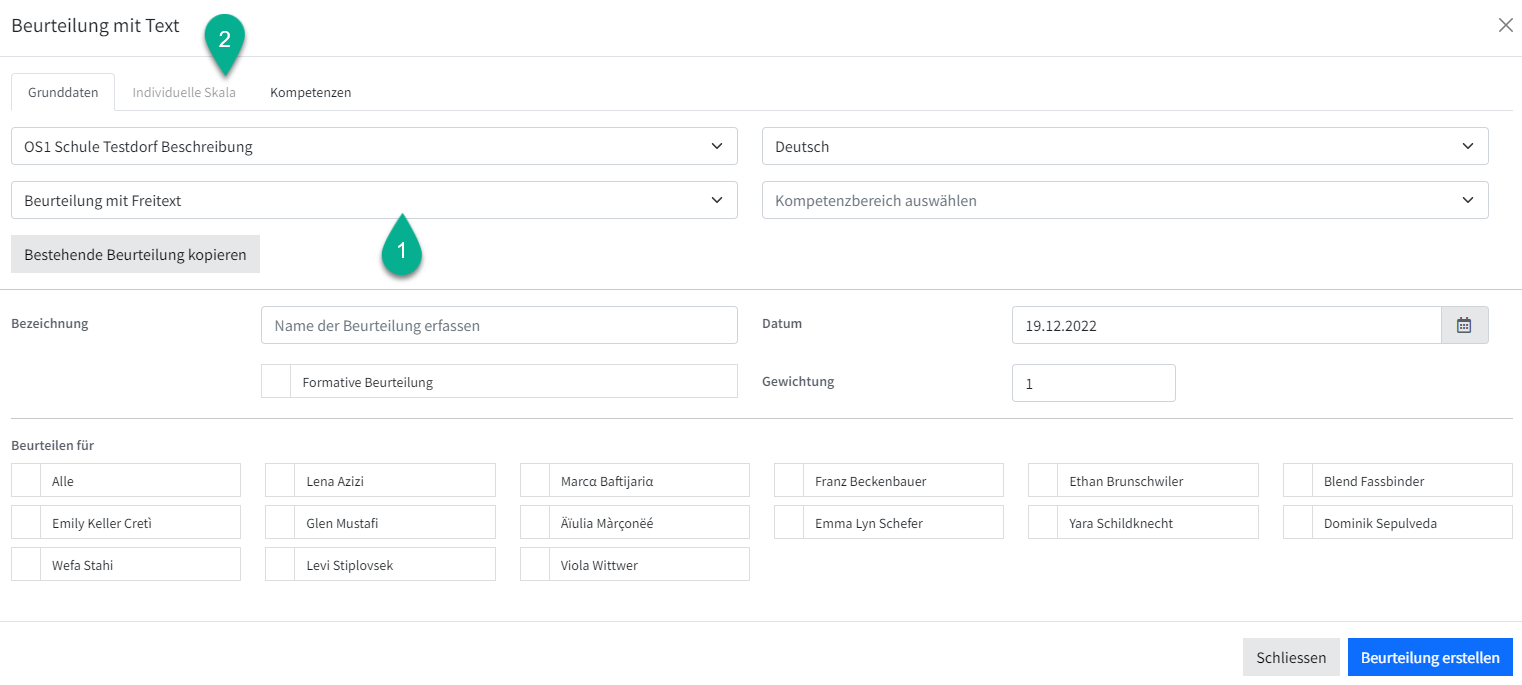Click the Beurteilung erstellen button

[x=1430, y=657]
